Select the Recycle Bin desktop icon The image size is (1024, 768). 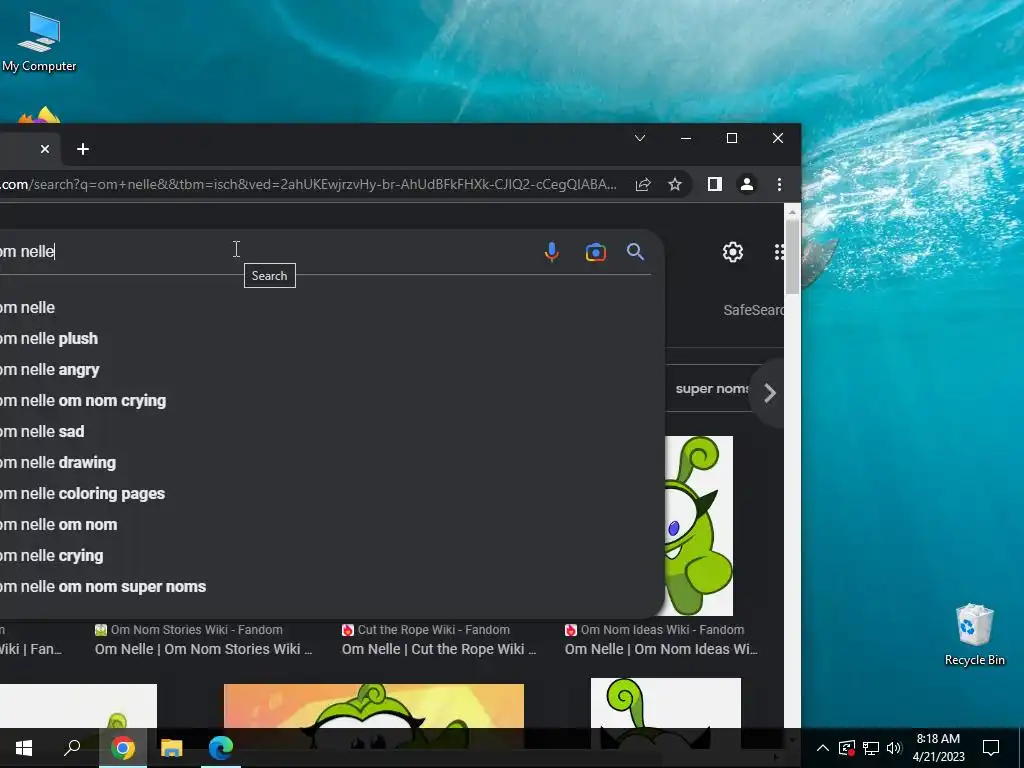pyautogui.click(x=974, y=635)
